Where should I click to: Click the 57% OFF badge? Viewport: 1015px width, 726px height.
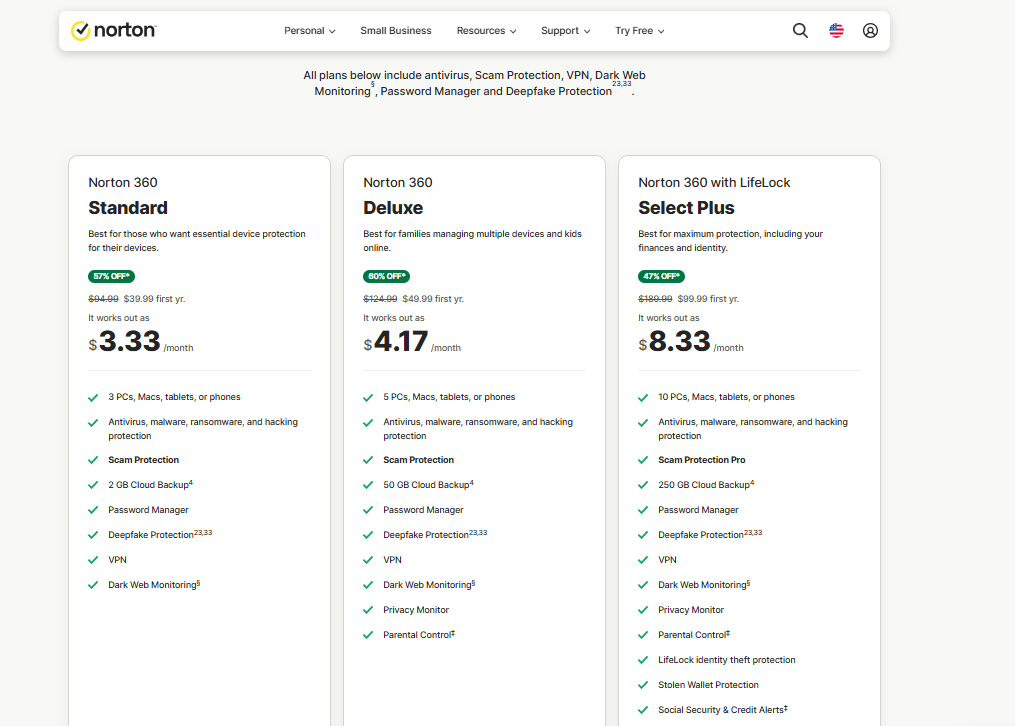point(111,276)
